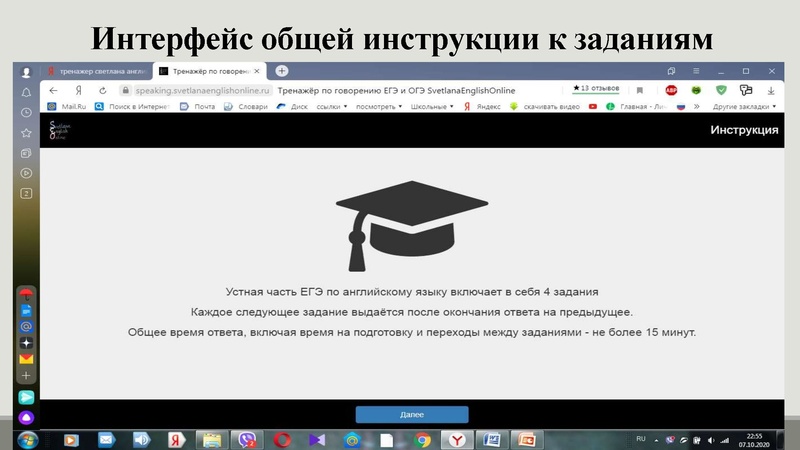
Task: Click the Yandex Я home icon in toolbar
Action: click(x=78, y=90)
